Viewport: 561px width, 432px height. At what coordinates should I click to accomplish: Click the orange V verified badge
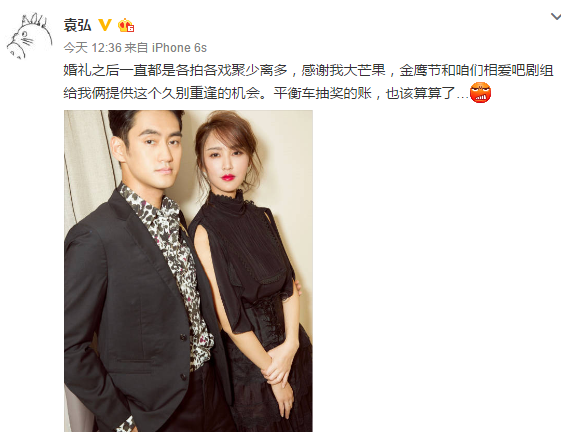105,25
